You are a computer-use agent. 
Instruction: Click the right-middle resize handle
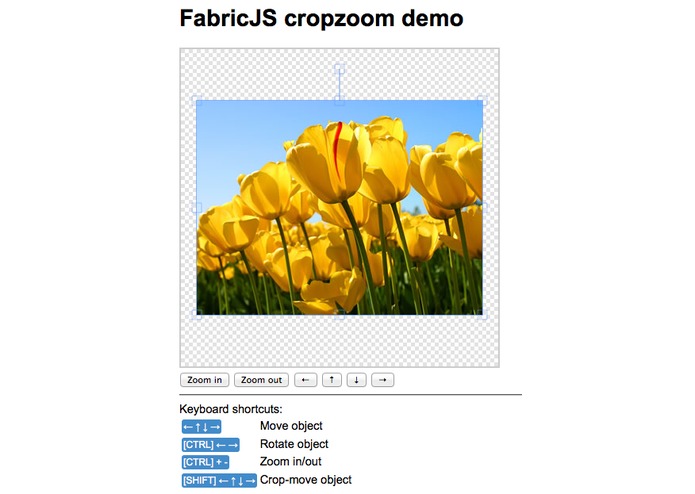483,208
